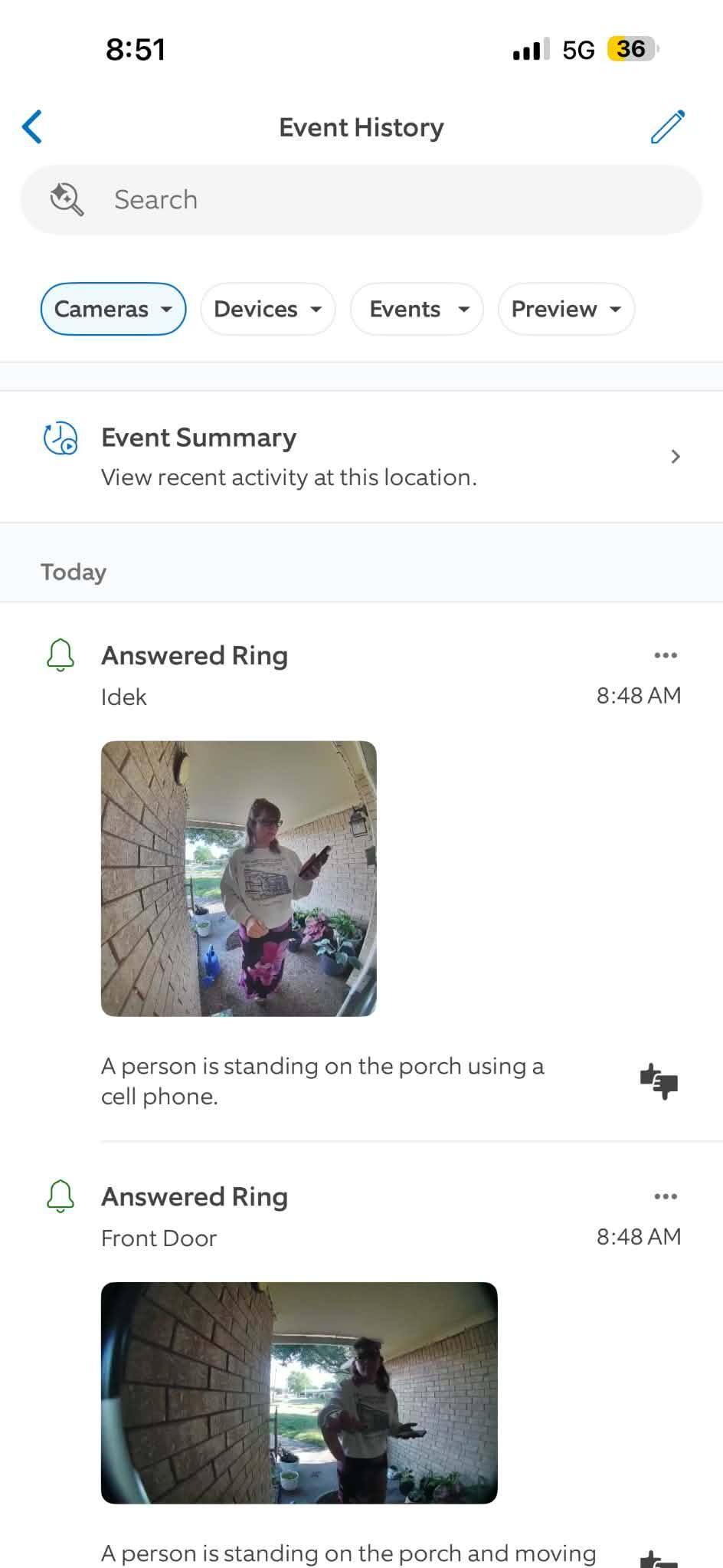Rate Front Door description with thumbs icon

point(659,1559)
